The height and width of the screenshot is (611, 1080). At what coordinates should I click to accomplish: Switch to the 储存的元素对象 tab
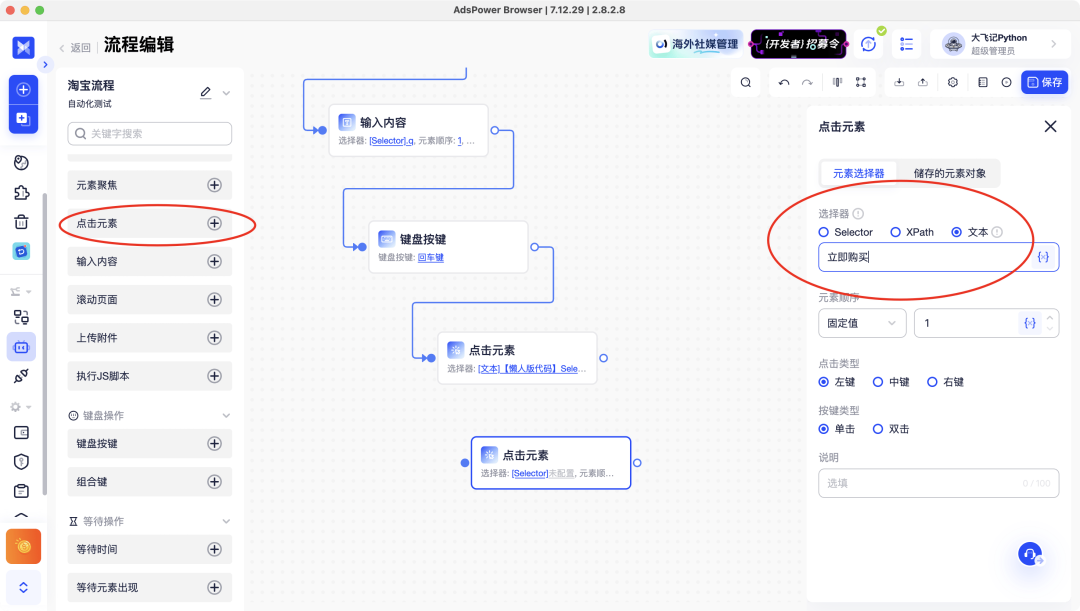(951, 173)
